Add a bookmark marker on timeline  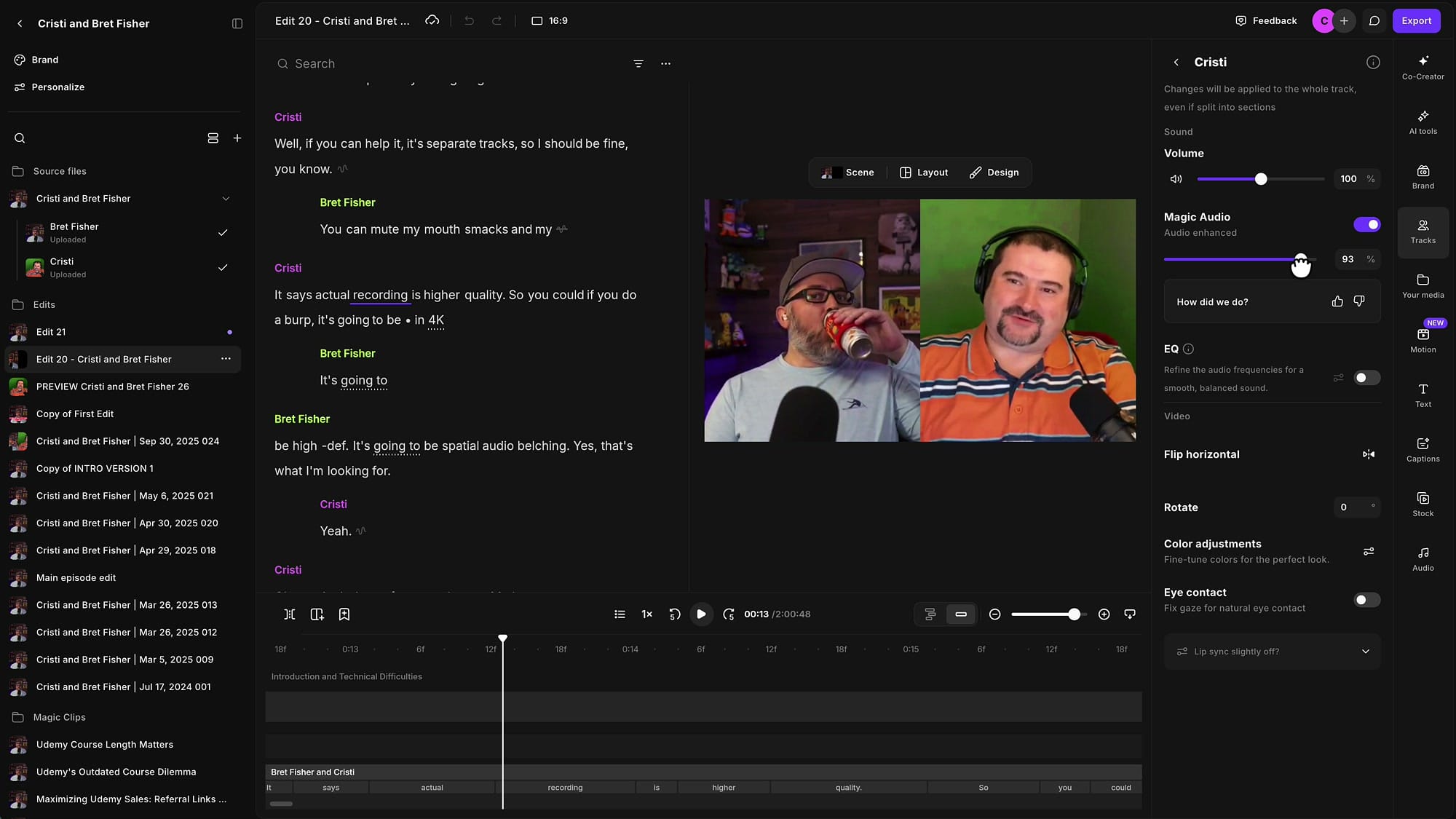[x=344, y=614]
